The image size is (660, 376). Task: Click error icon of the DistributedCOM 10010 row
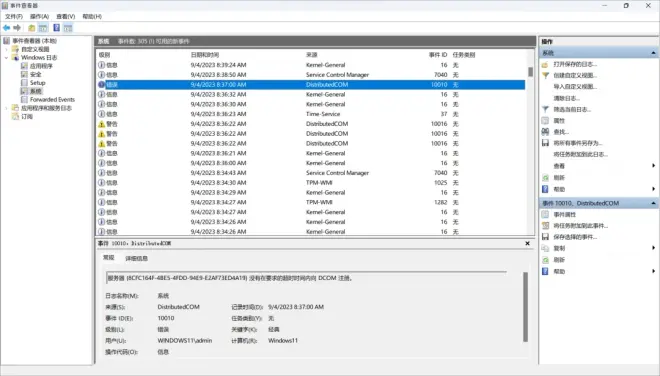[101, 85]
